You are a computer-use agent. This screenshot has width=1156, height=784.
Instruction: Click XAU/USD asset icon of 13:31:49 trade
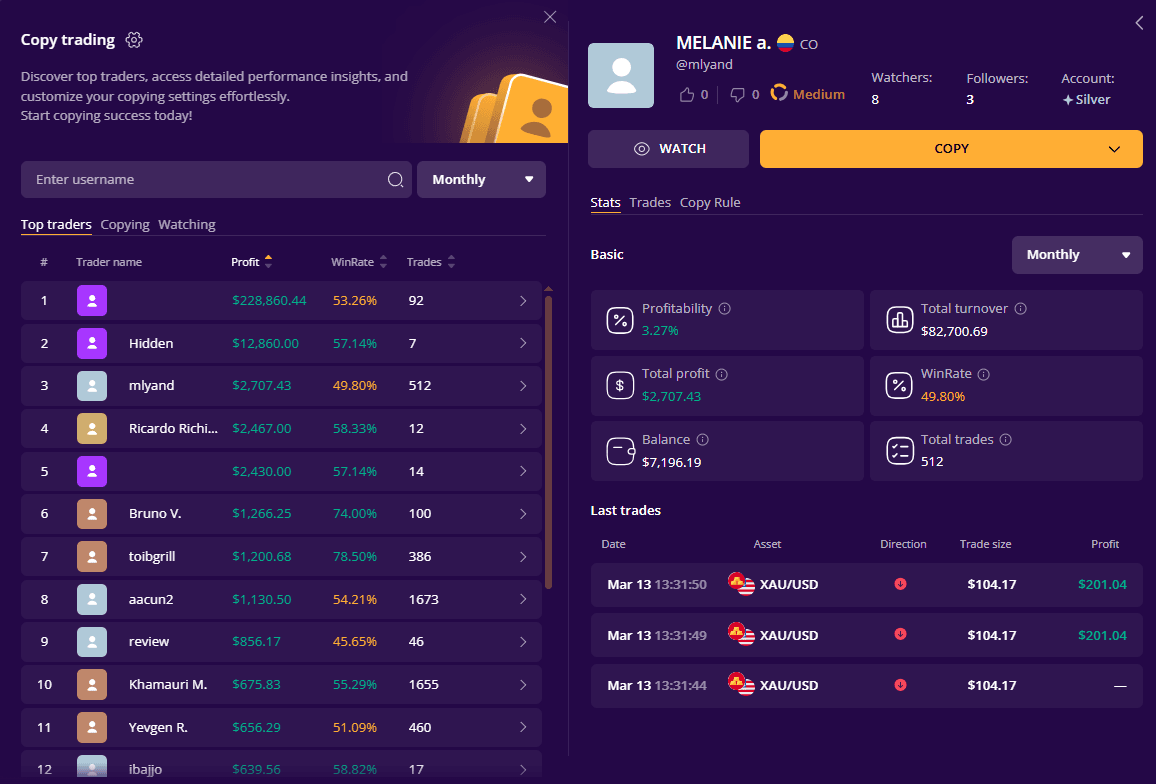click(x=741, y=635)
